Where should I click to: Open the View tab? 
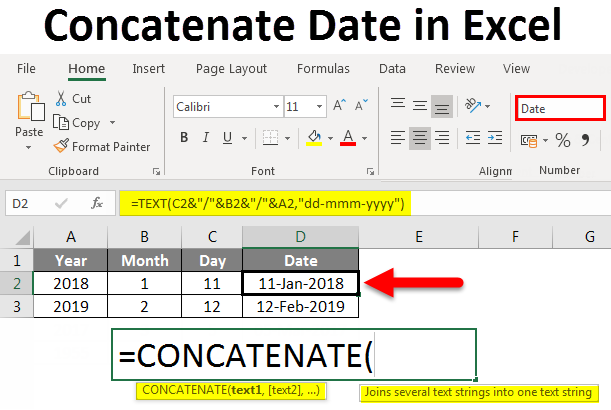516,69
